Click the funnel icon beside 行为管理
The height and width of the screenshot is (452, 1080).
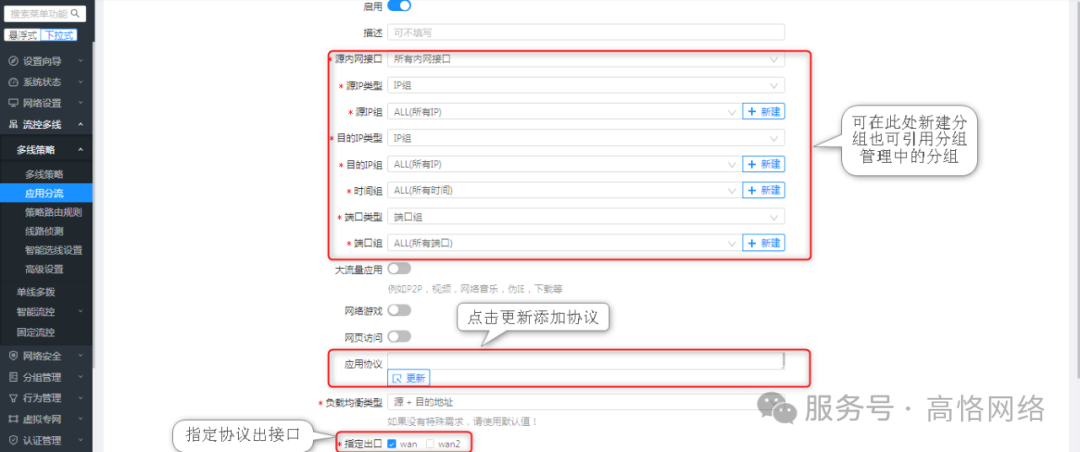pos(13,398)
